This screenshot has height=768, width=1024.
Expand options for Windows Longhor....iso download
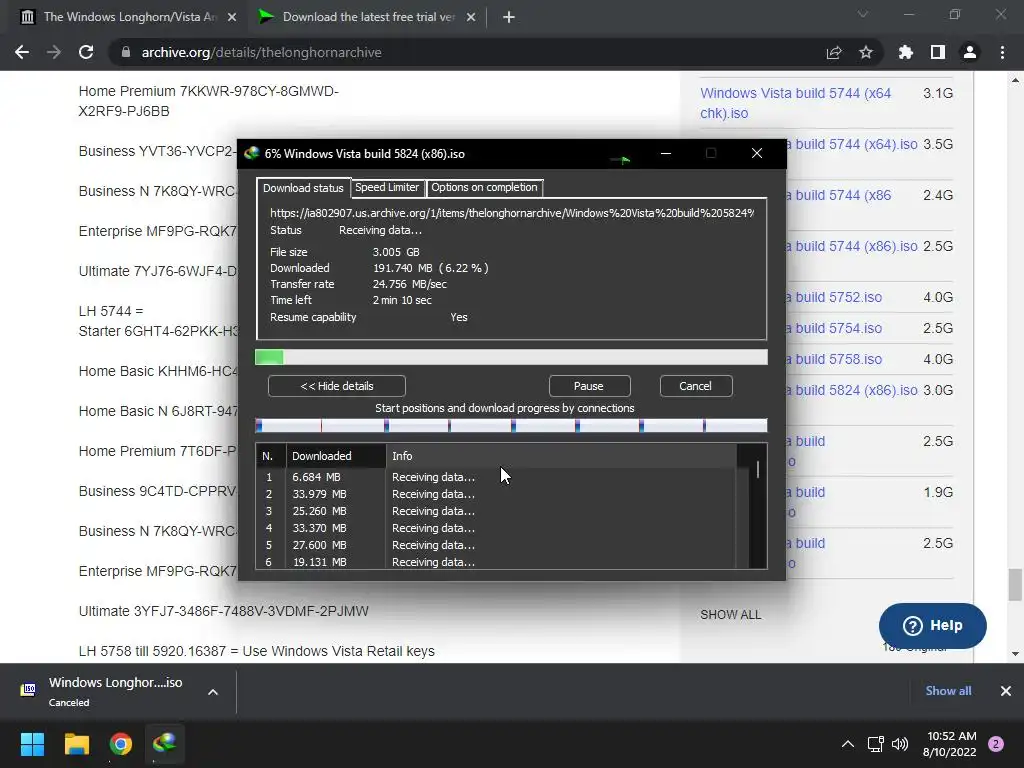tap(213, 692)
